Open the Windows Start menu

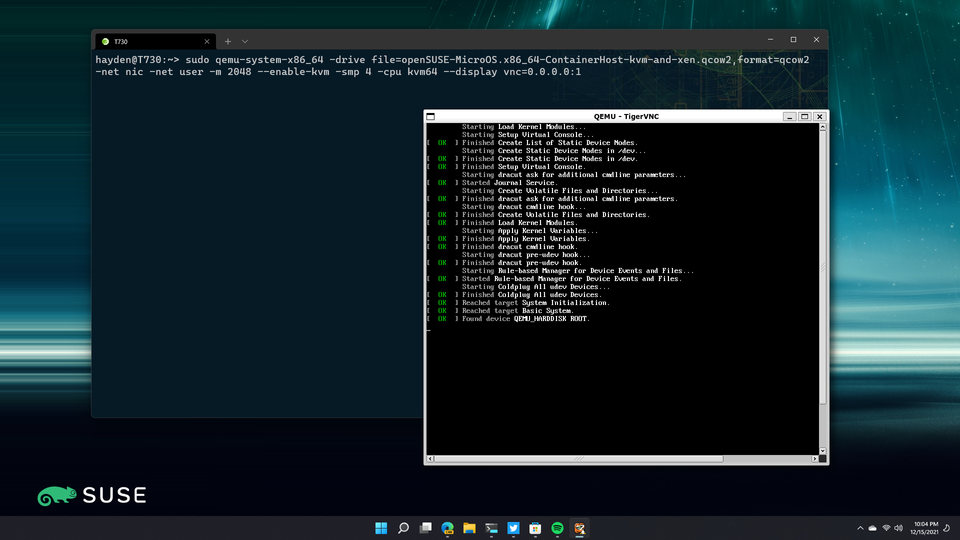click(x=381, y=527)
